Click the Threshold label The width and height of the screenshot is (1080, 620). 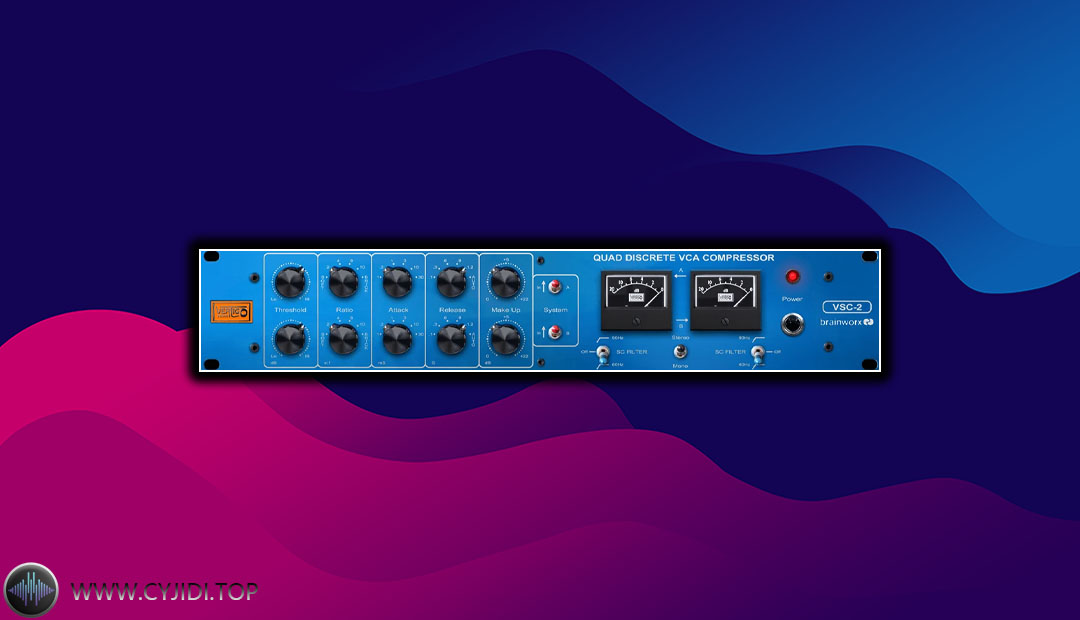click(290, 310)
